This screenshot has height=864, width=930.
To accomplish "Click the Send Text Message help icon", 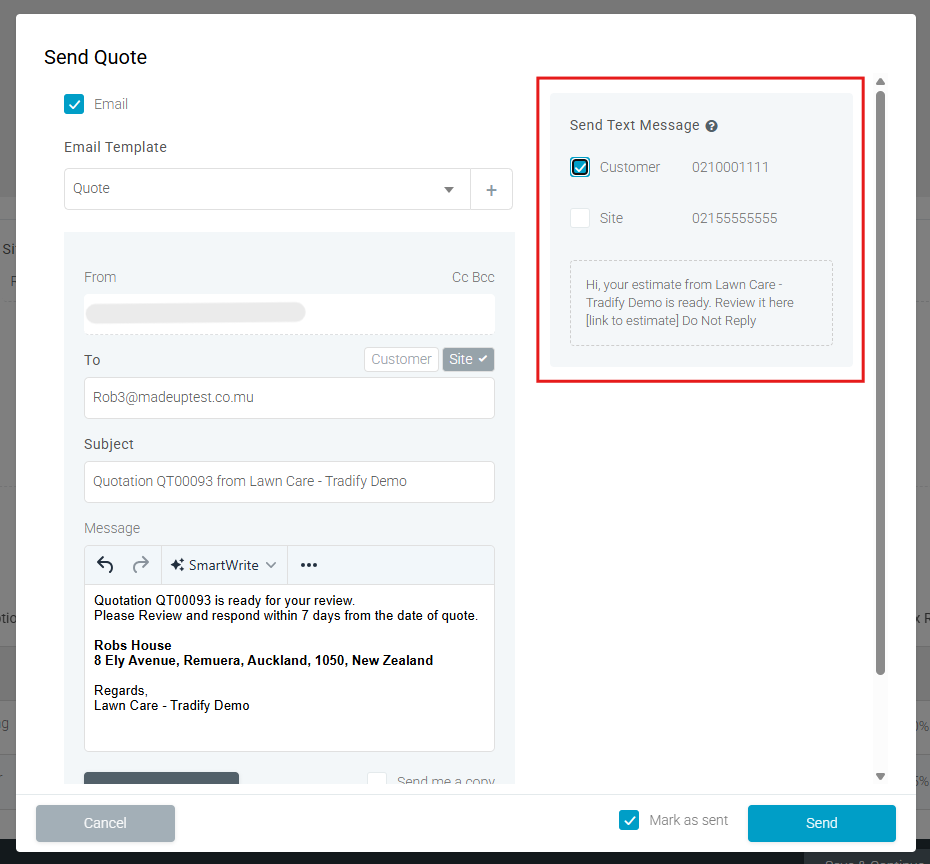I will pyautogui.click(x=712, y=126).
